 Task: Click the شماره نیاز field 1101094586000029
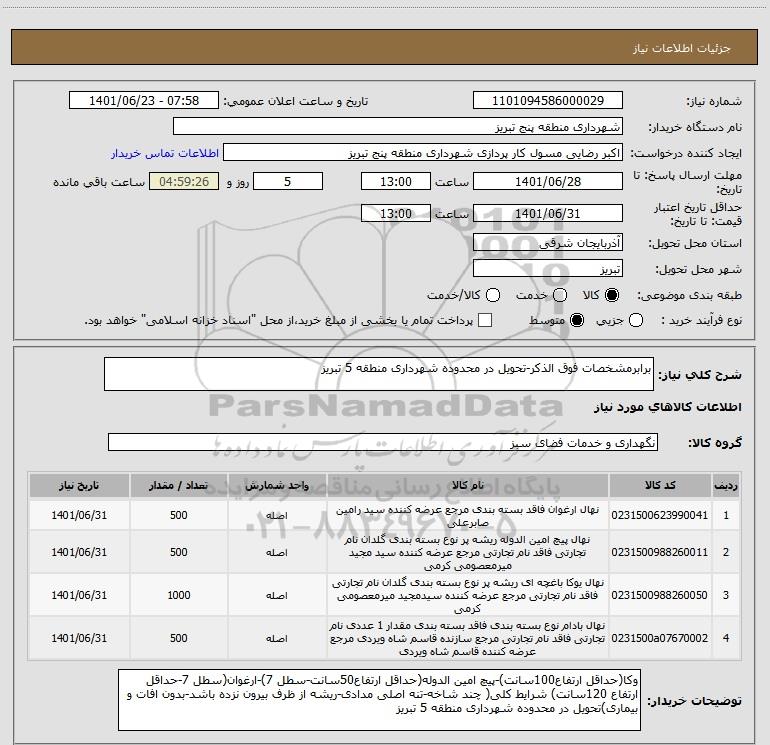548,101
